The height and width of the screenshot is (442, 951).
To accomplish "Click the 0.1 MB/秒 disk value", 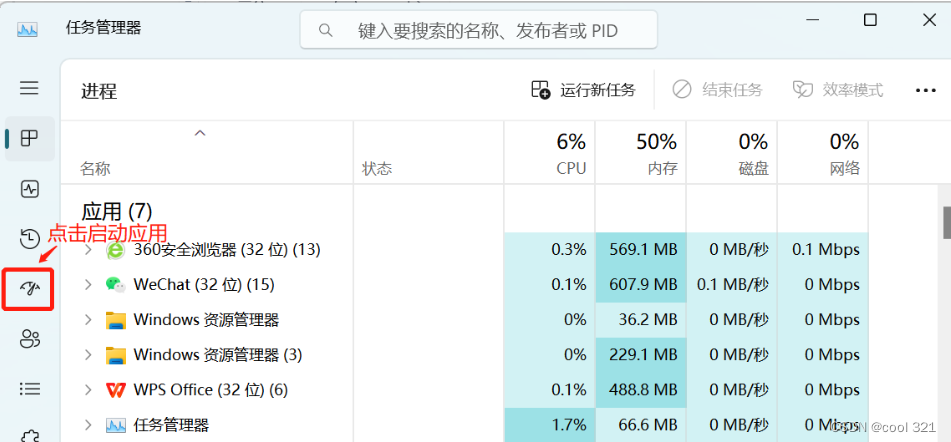I will coord(733,284).
